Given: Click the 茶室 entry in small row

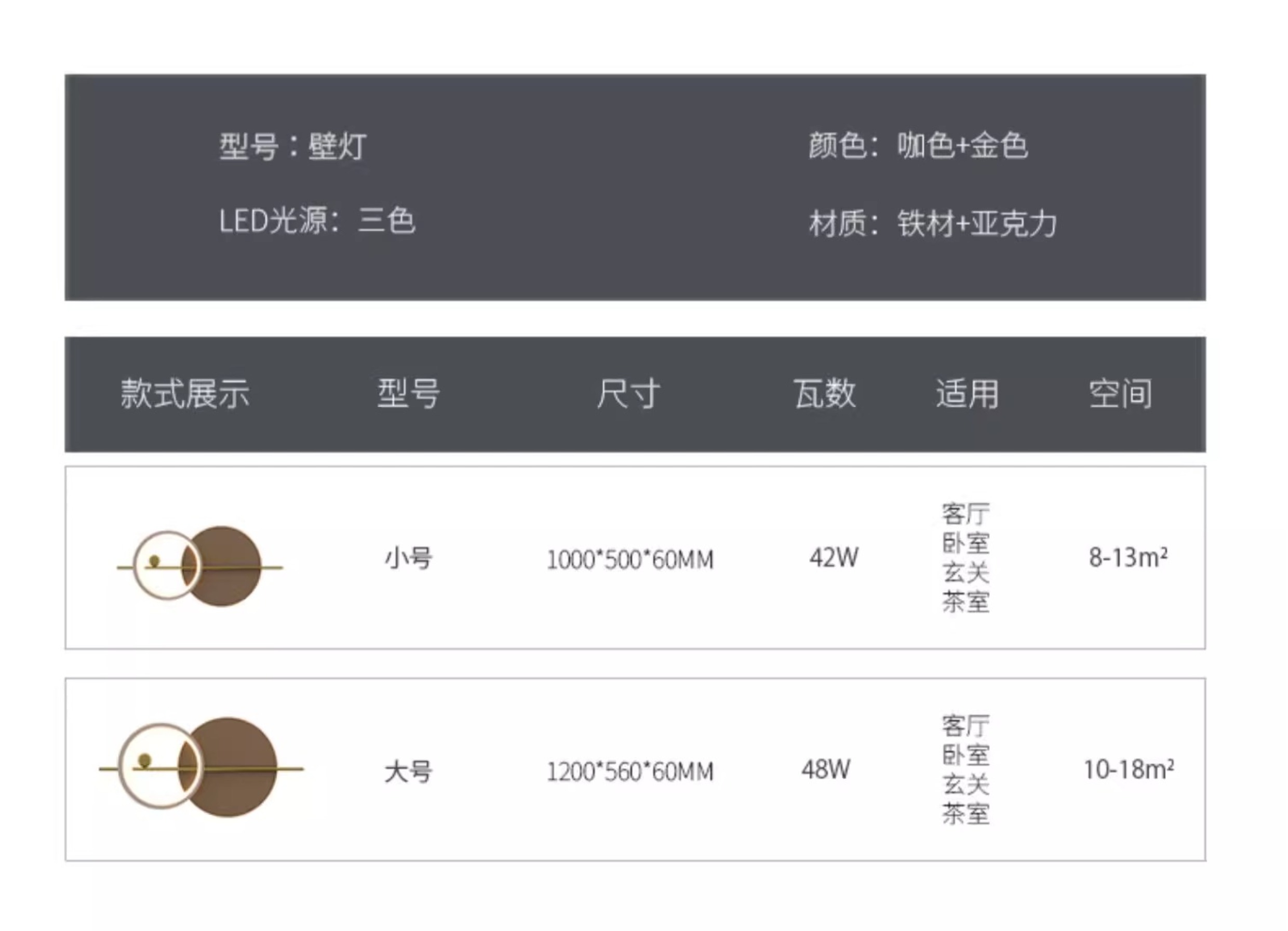Looking at the screenshot, I should point(966,602).
